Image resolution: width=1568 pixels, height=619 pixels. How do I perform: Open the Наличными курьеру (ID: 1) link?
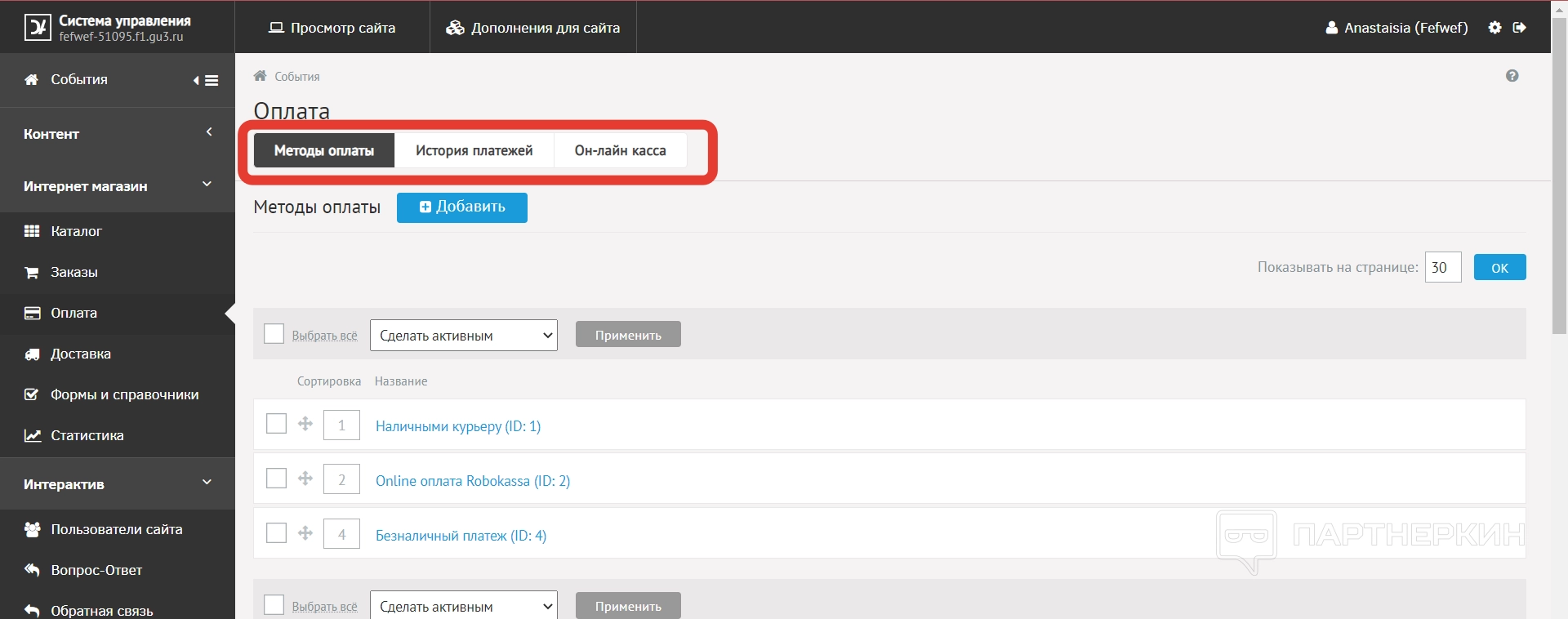[458, 426]
